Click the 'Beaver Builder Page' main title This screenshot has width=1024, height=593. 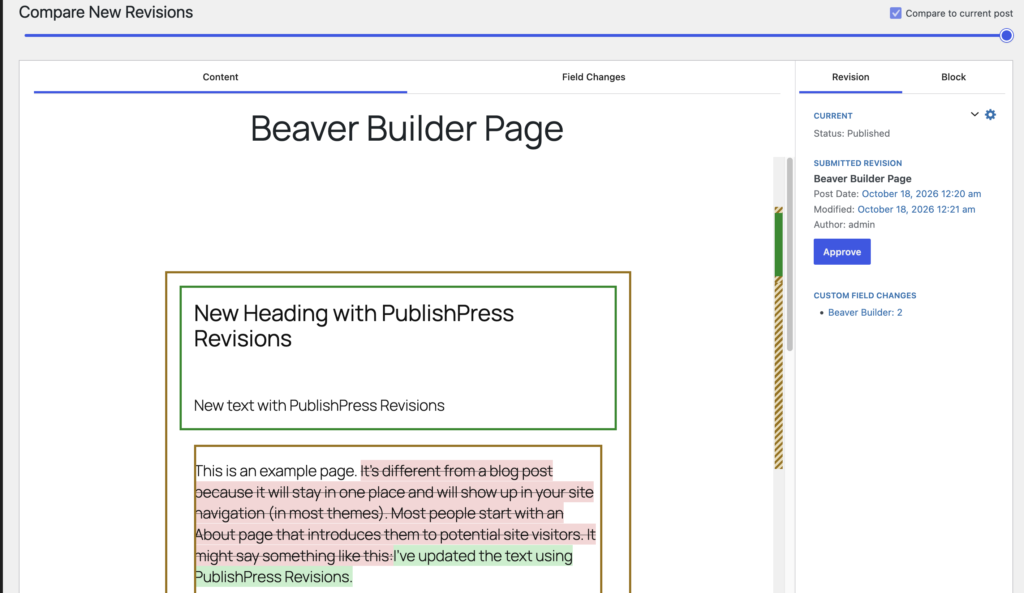(x=407, y=128)
